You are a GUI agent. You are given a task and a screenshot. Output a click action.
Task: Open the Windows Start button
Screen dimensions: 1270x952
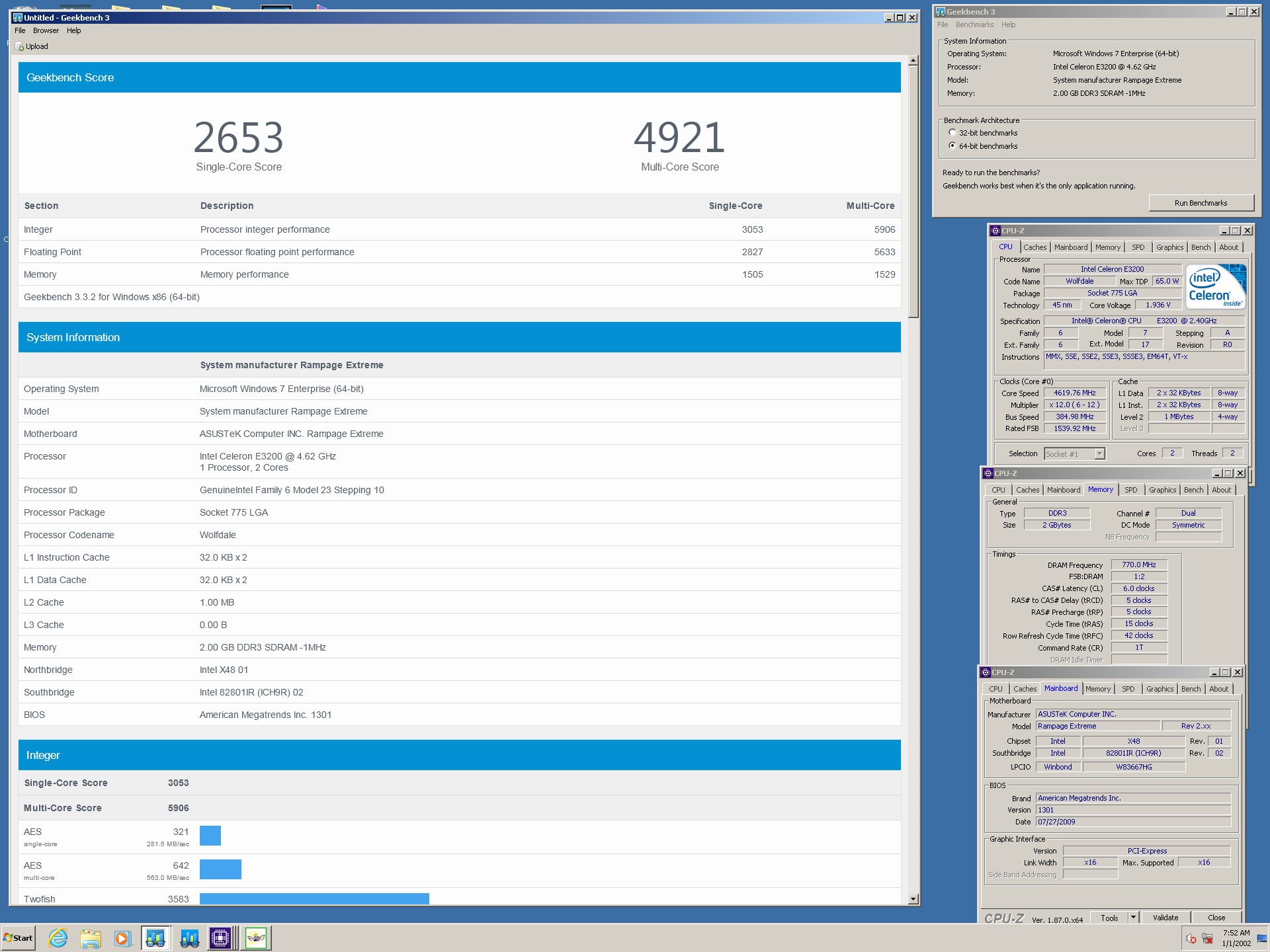(x=18, y=937)
